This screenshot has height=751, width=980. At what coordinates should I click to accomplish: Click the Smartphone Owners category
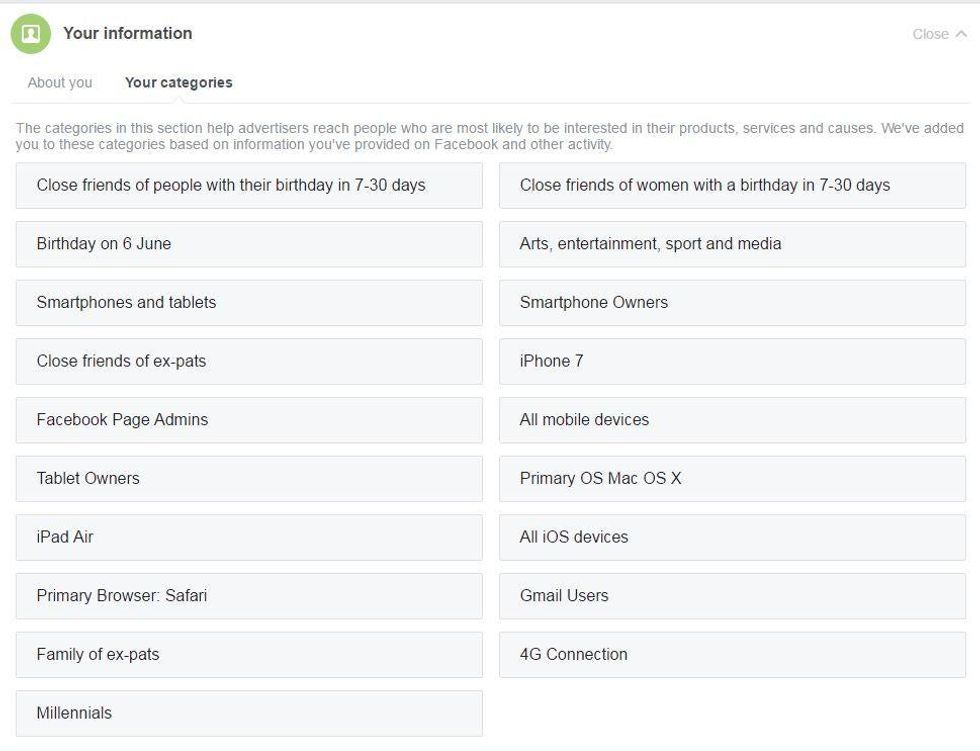(732, 303)
